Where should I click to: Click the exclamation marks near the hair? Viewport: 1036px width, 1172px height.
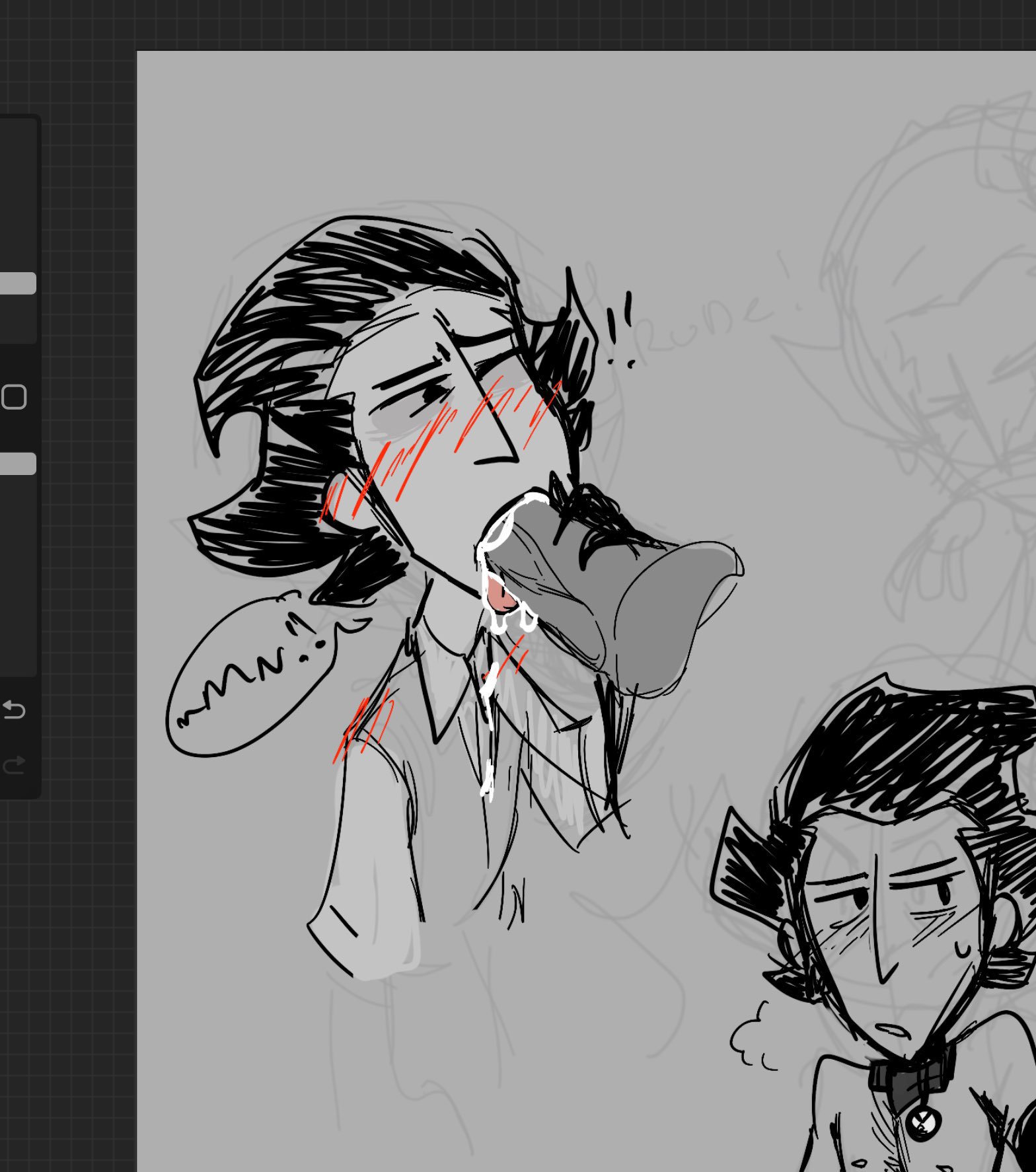(x=621, y=330)
